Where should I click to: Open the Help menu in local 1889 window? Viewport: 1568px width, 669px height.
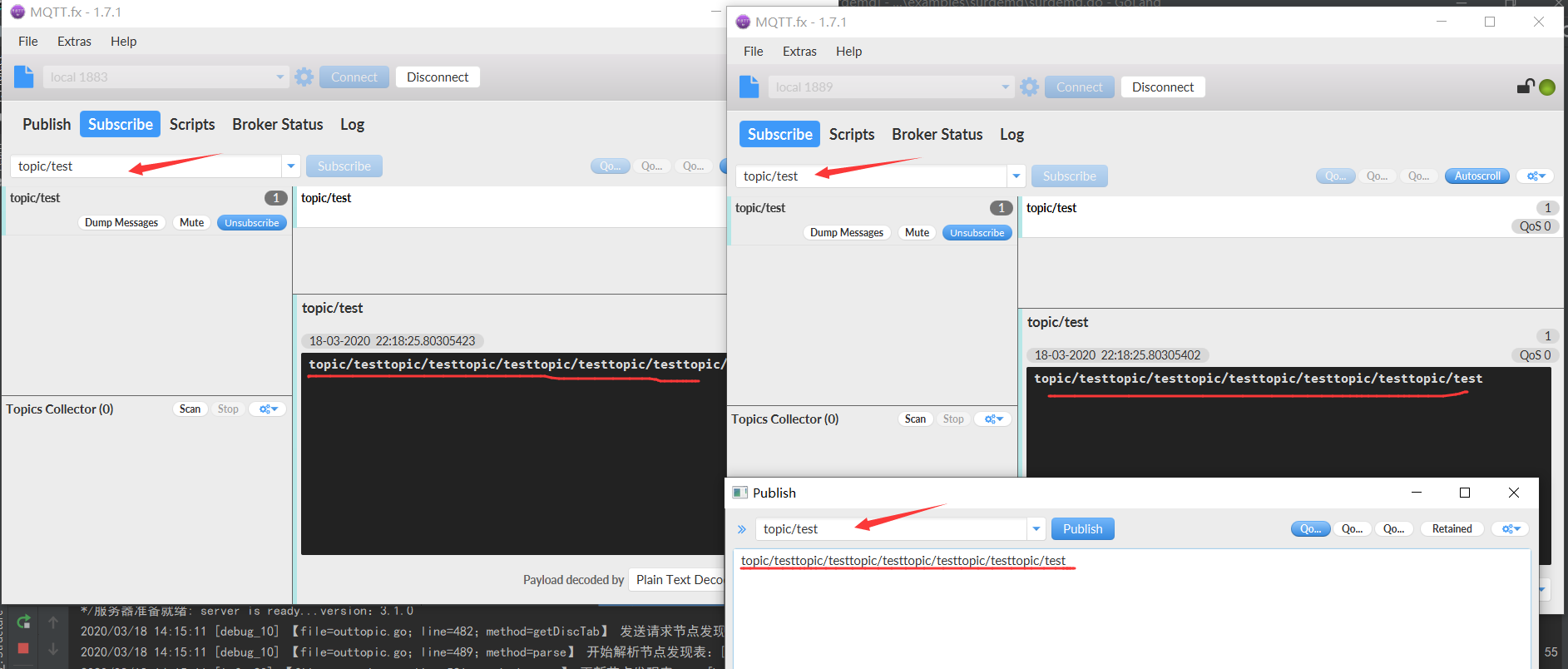click(849, 52)
